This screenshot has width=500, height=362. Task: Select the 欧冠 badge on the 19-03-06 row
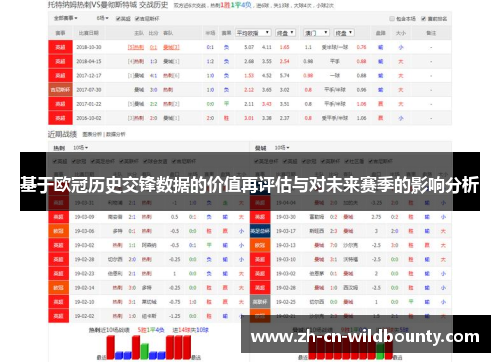pyautogui.click(x=58, y=231)
